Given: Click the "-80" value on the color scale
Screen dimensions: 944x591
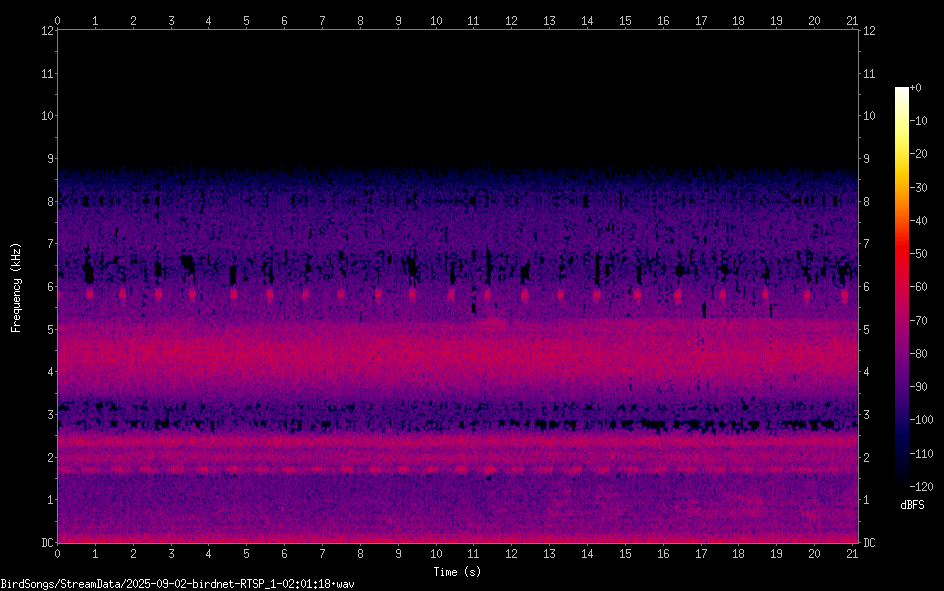Looking at the screenshot, I should coord(919,354).
